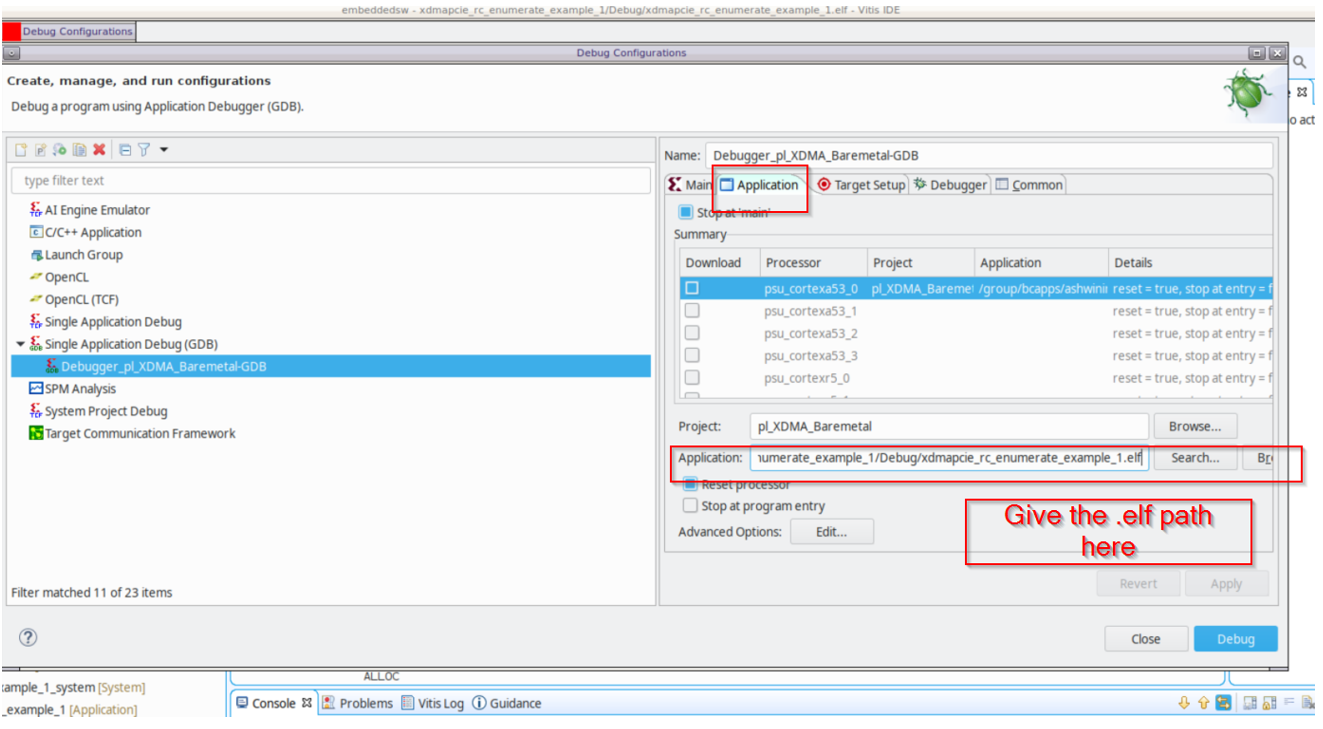Toggle the Stop at 'main' checkbox
The image size is (1323, 729).
tap(685, 212)
